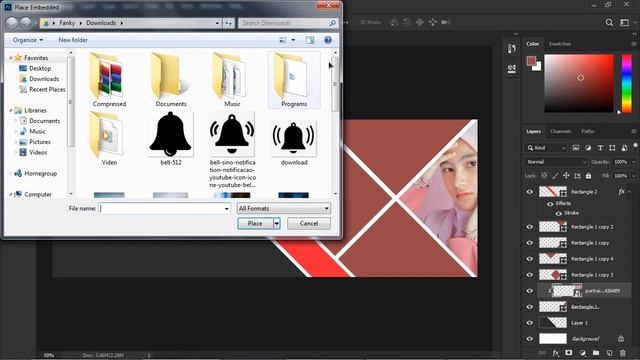The height and width of the screenshot is (360, 640).
Task: Toggle visibility of Rectangle 2 Effects
Action: [550, 204]
